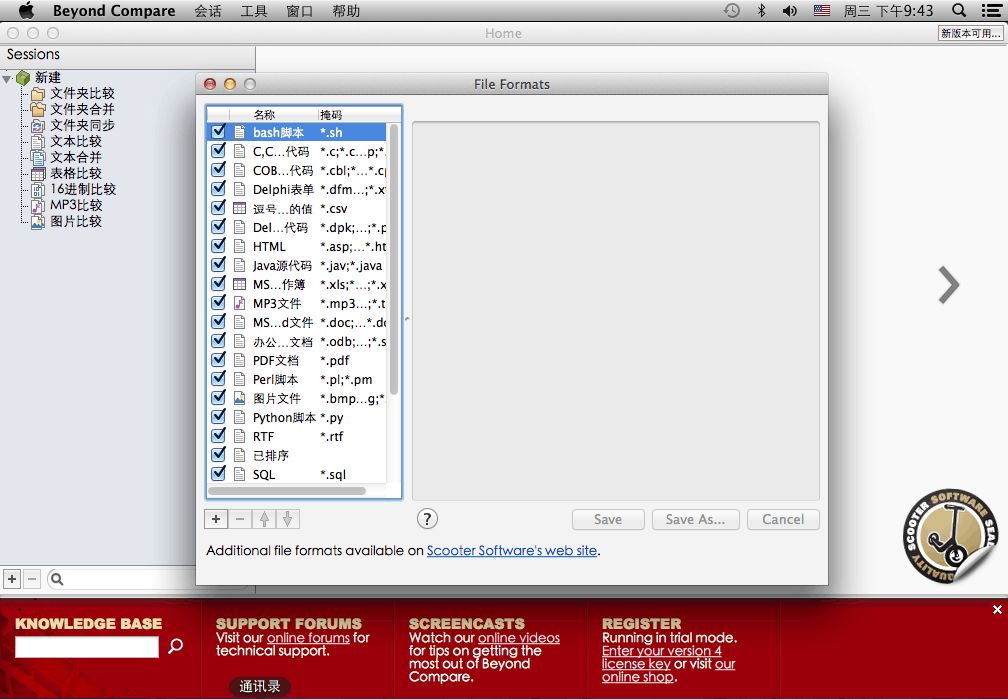This screenshot has height=699, width=1008.
Task: Open the 会话 menu
Action: point(208,11)
